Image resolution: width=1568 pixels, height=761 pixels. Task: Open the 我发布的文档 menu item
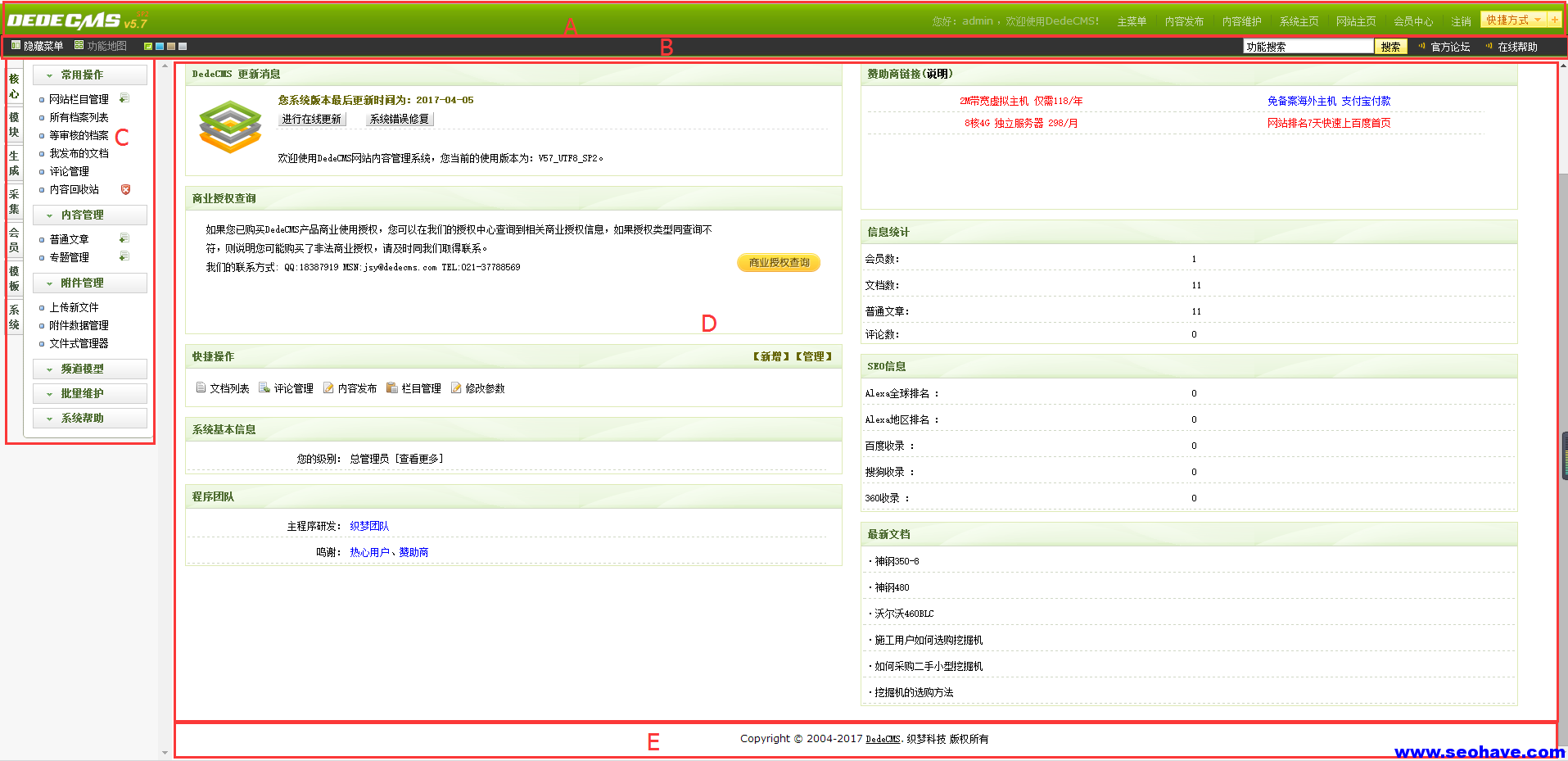tap(79, 153)
